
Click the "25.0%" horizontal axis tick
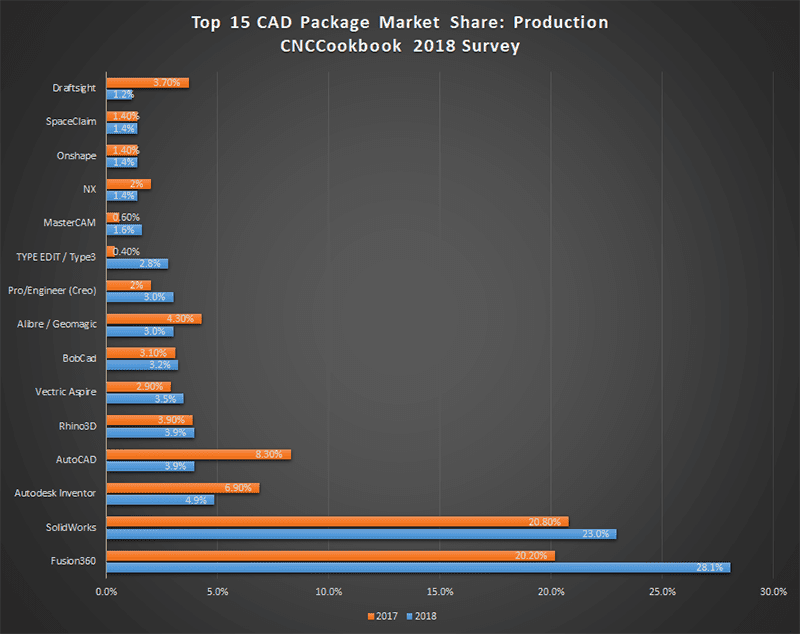click(x=662, y=592)
